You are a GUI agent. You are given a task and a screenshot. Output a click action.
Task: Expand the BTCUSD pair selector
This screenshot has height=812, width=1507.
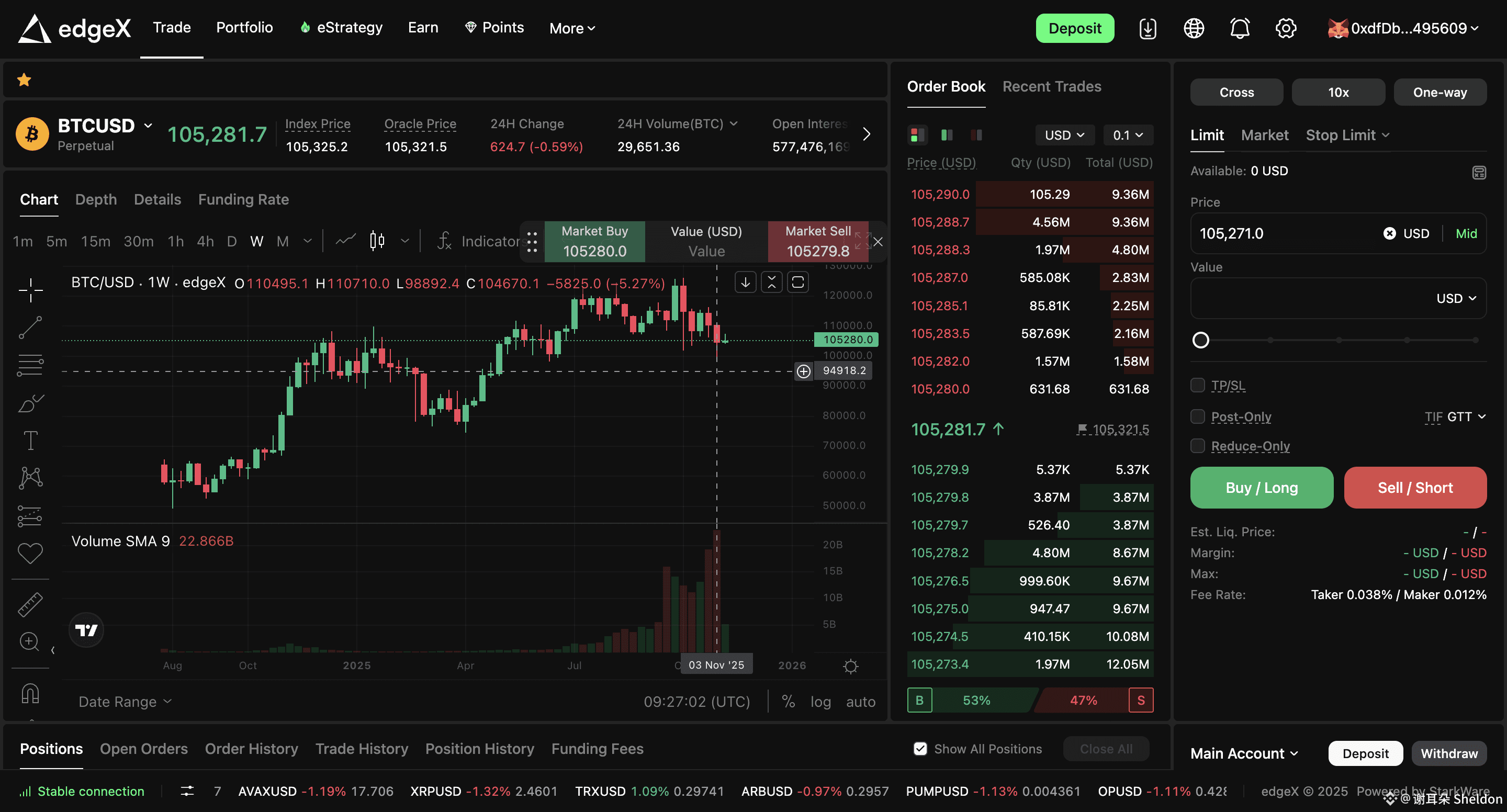tap(148, 126)
